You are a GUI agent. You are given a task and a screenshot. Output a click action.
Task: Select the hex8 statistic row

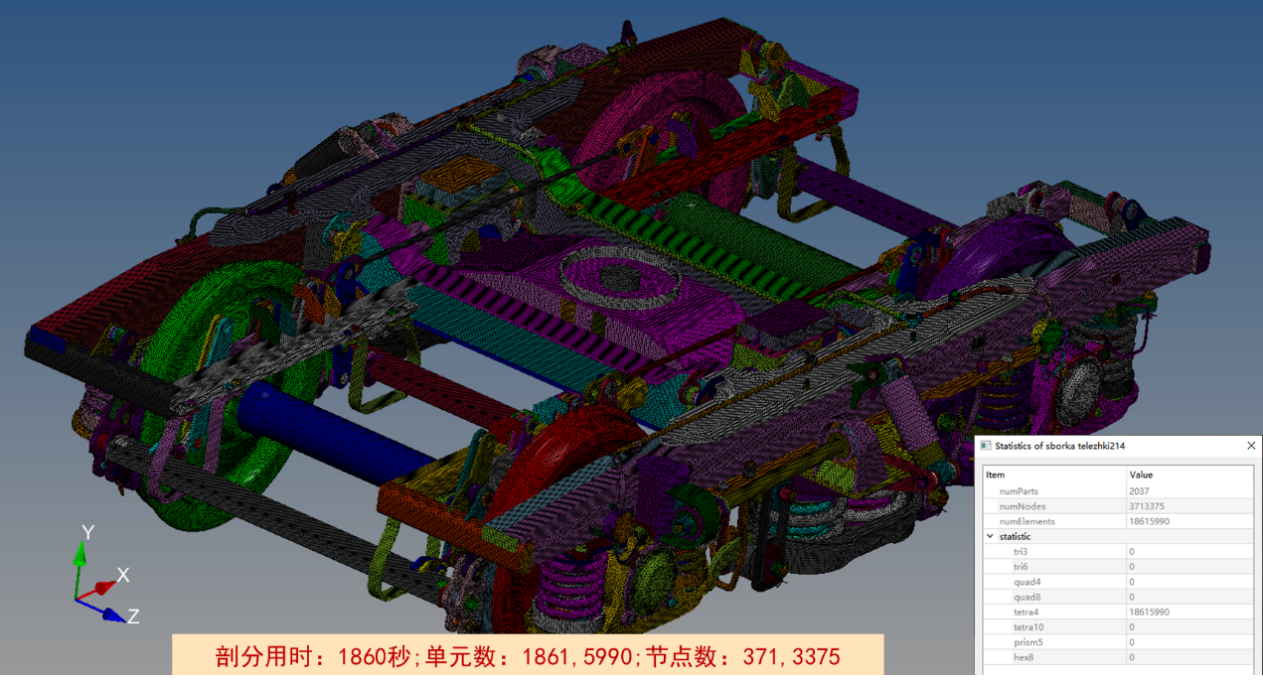1022,657
